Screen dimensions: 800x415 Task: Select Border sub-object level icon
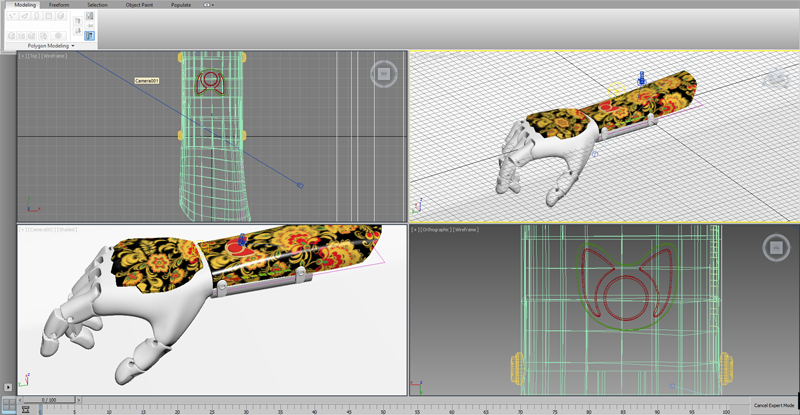(x=36, y=16)
